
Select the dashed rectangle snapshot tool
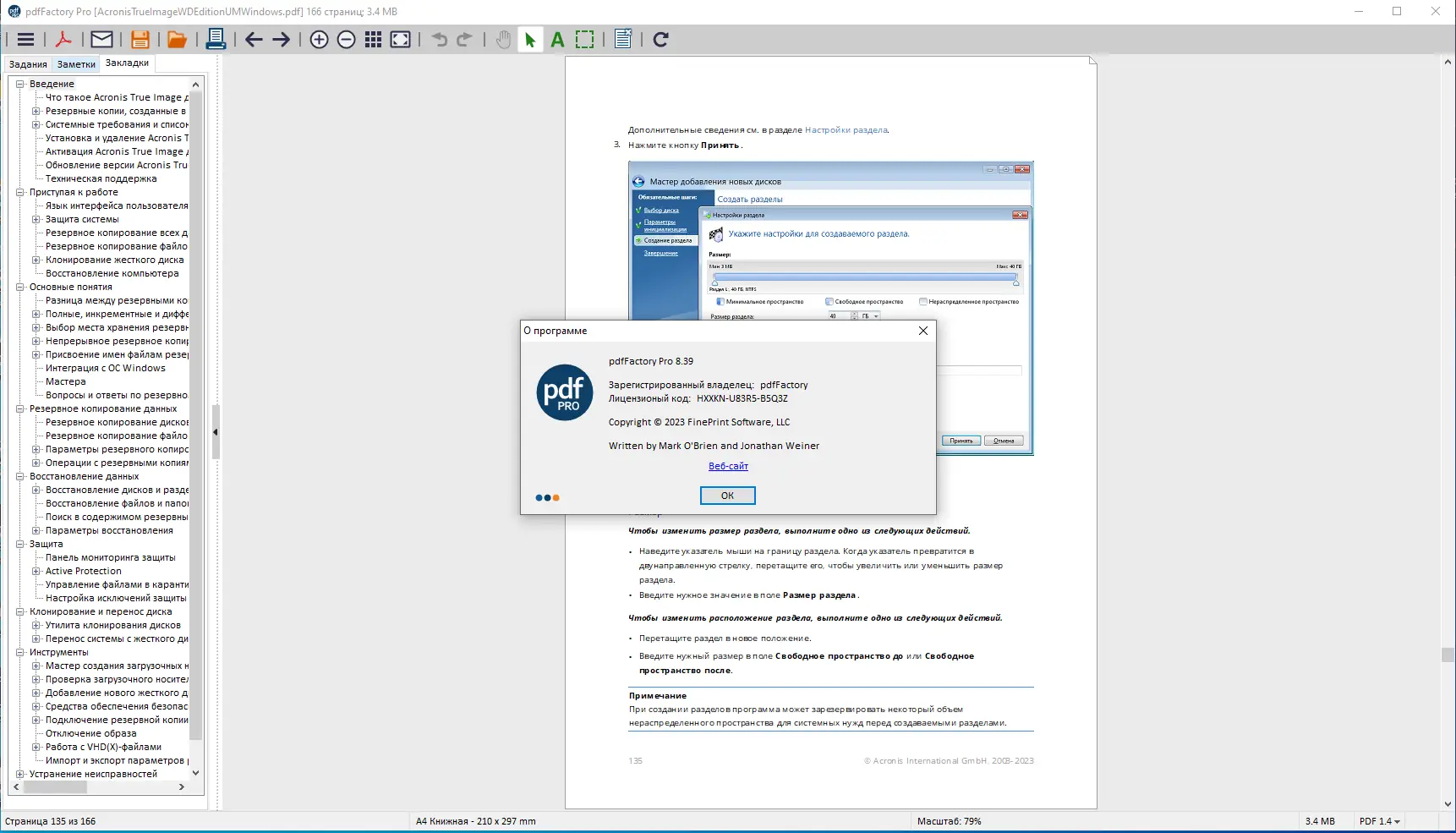(584, 40)
